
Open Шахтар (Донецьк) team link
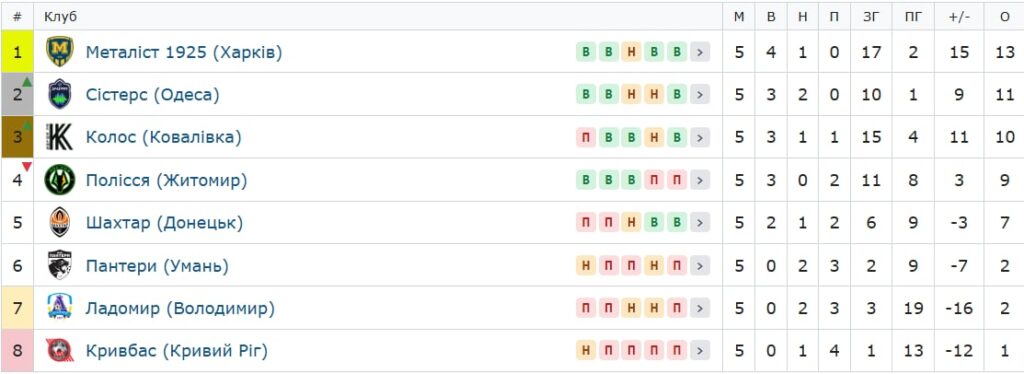(x=164, y=223)
